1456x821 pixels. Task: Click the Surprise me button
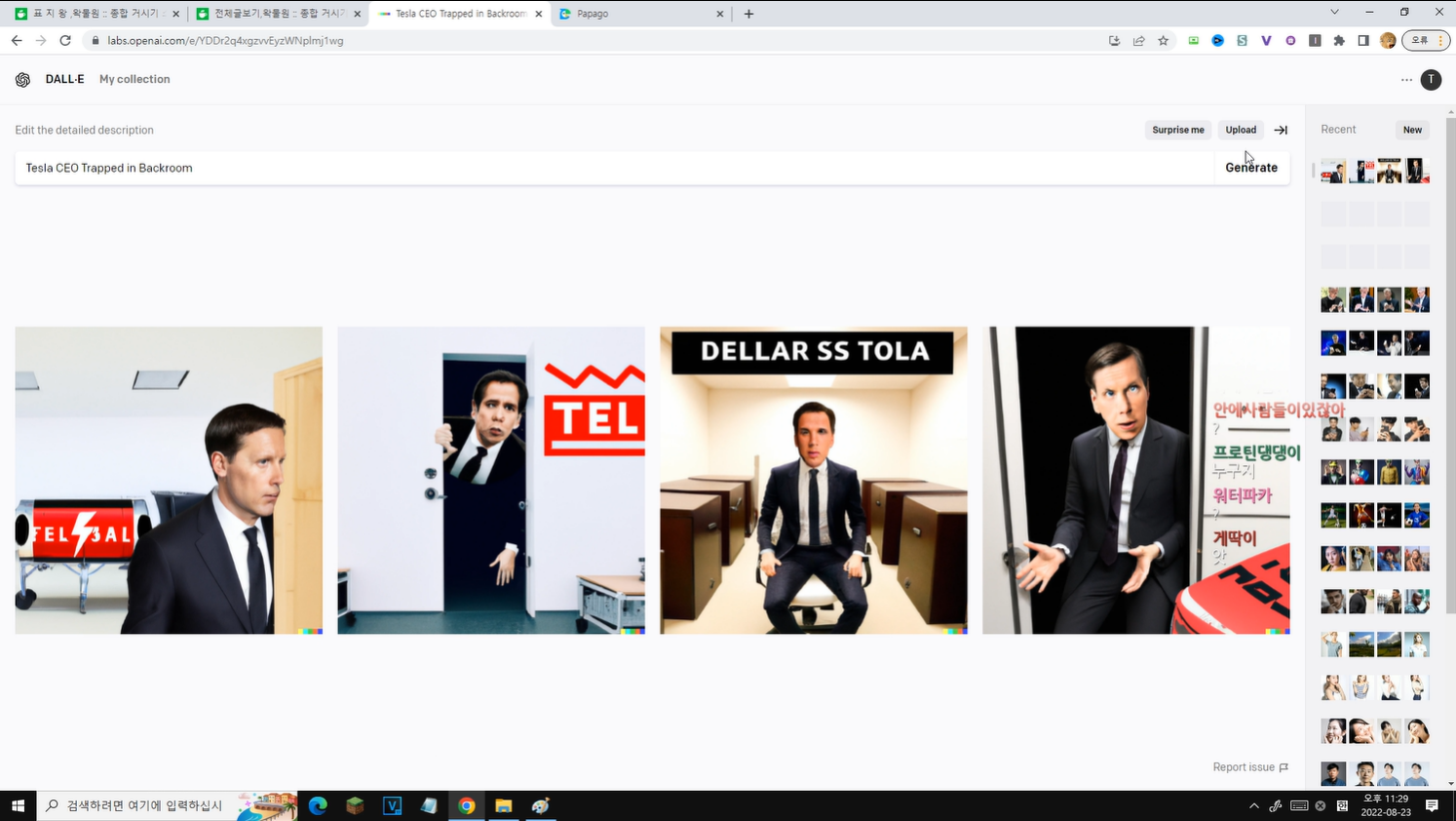coord(1178,130)
